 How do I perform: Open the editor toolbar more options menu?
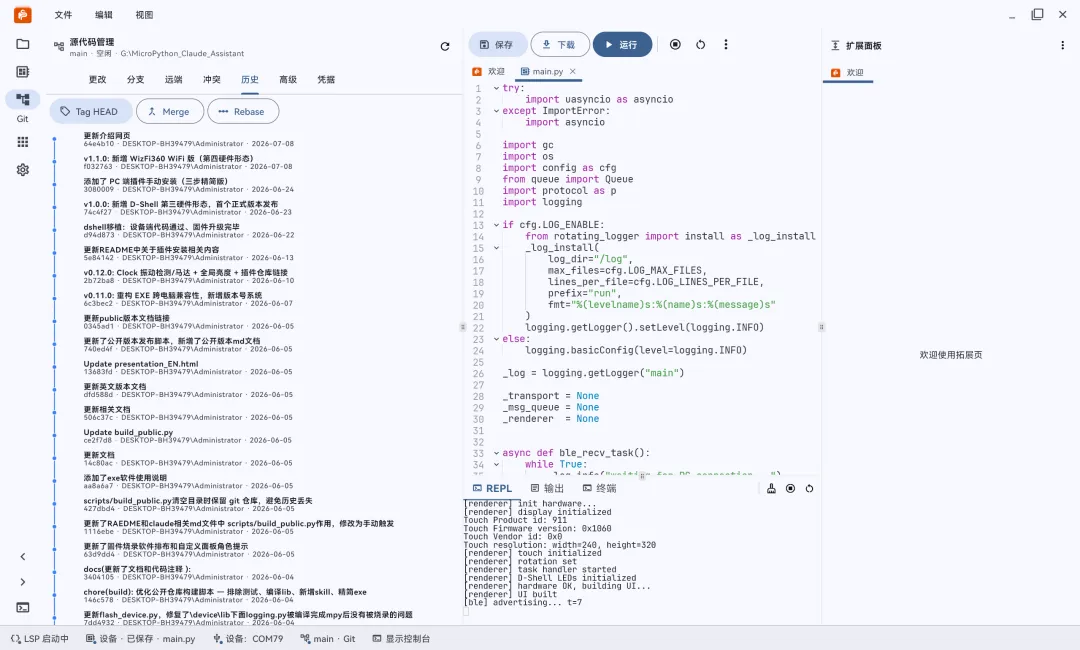(x=726, y=44)
